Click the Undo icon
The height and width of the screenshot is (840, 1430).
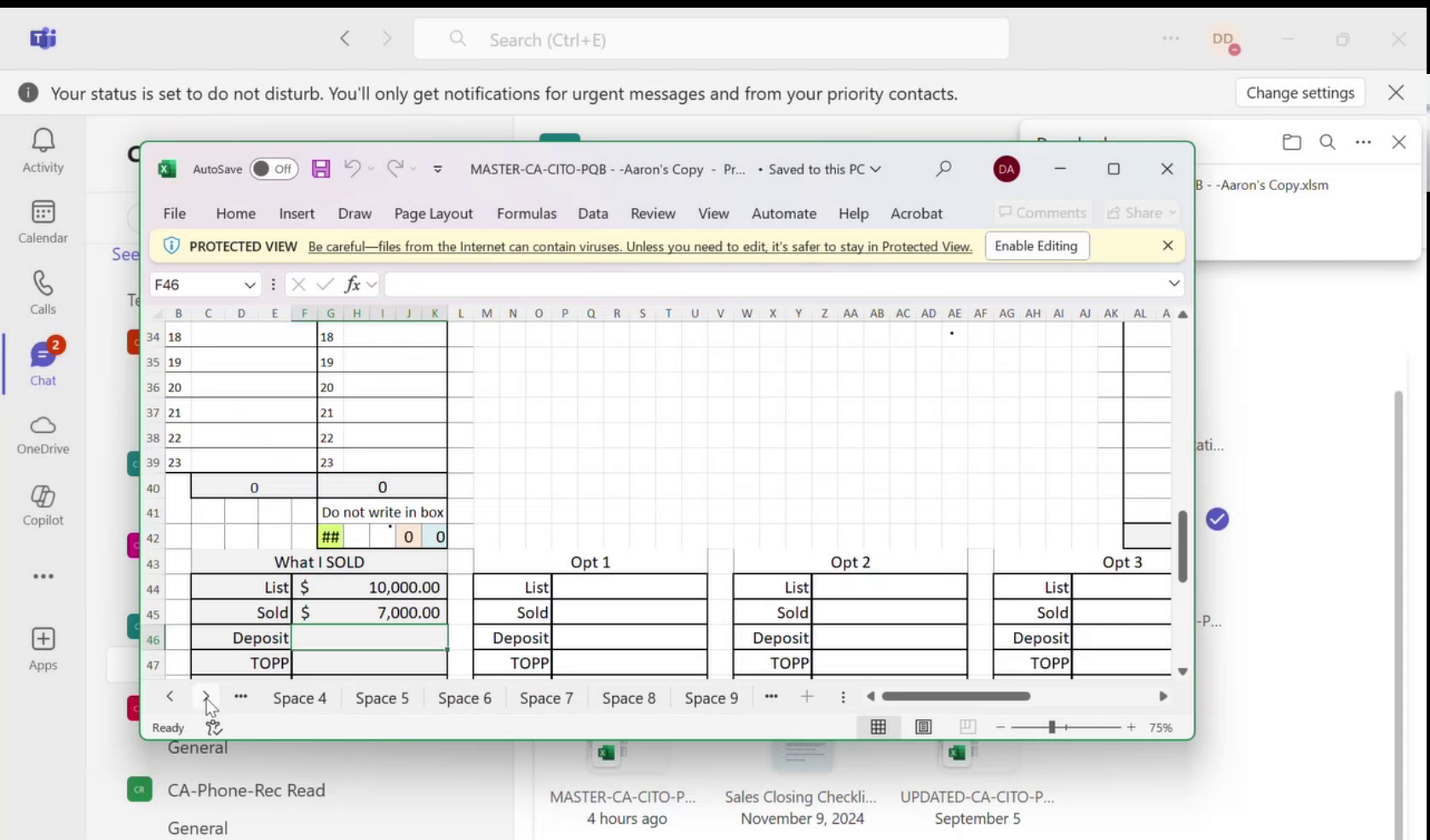[x=352, y=169]
